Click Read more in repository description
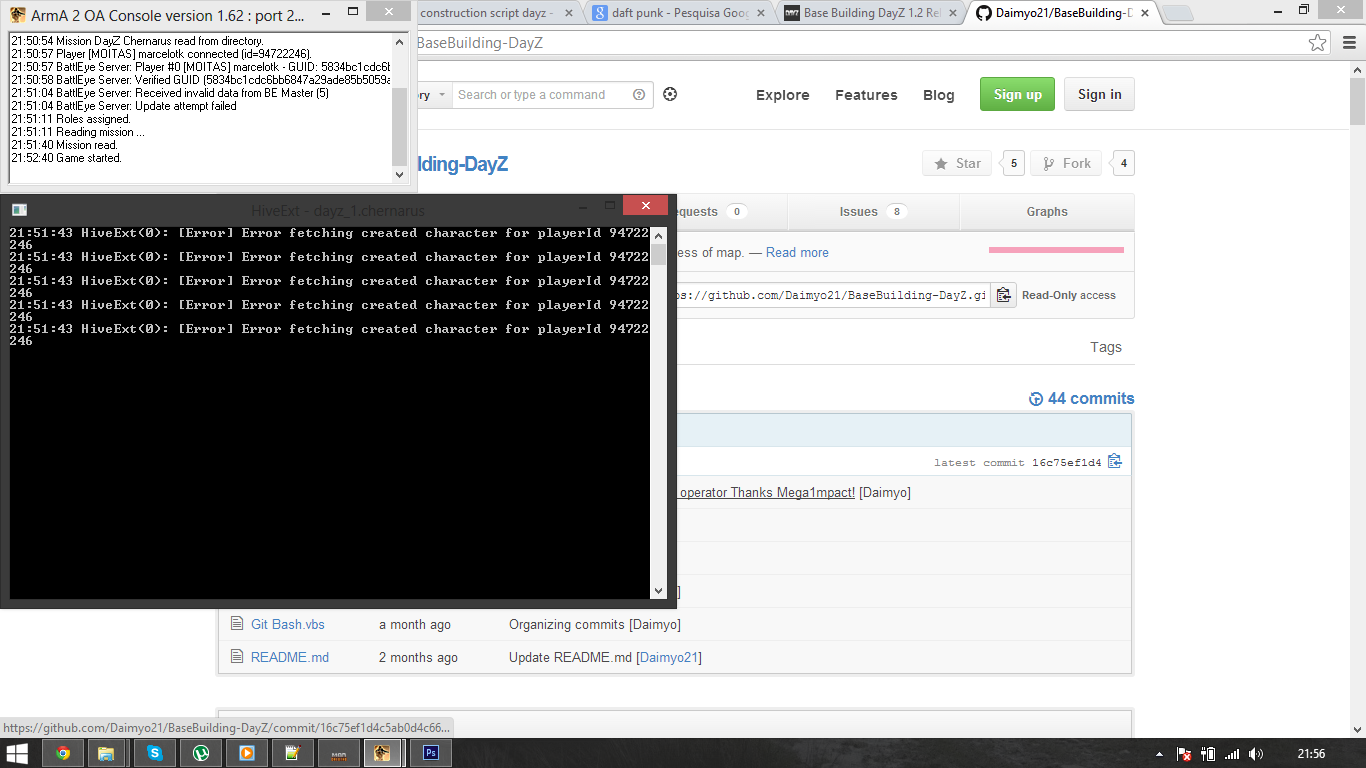The height and width of the screenshot is (768, 1366). coord(797,253)
